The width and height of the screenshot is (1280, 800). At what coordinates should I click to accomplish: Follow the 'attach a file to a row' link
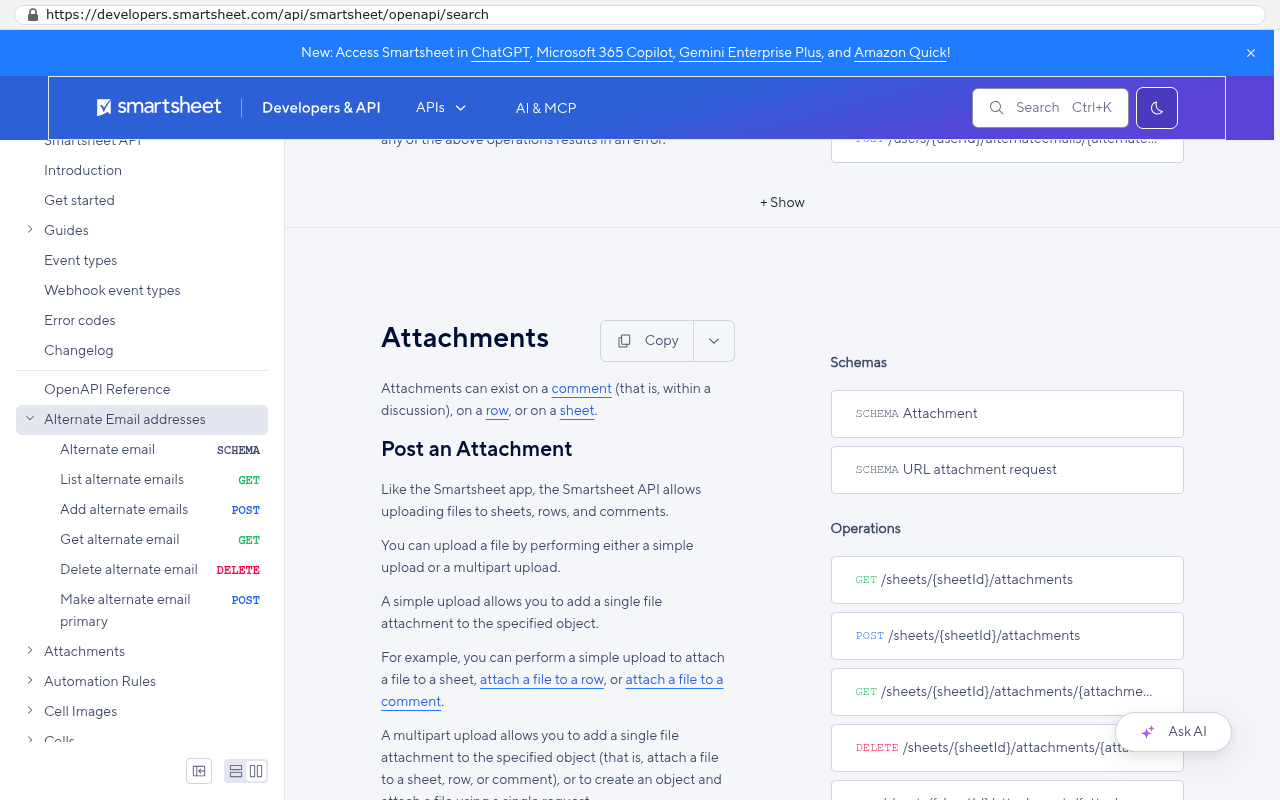[x=542, y=679]
